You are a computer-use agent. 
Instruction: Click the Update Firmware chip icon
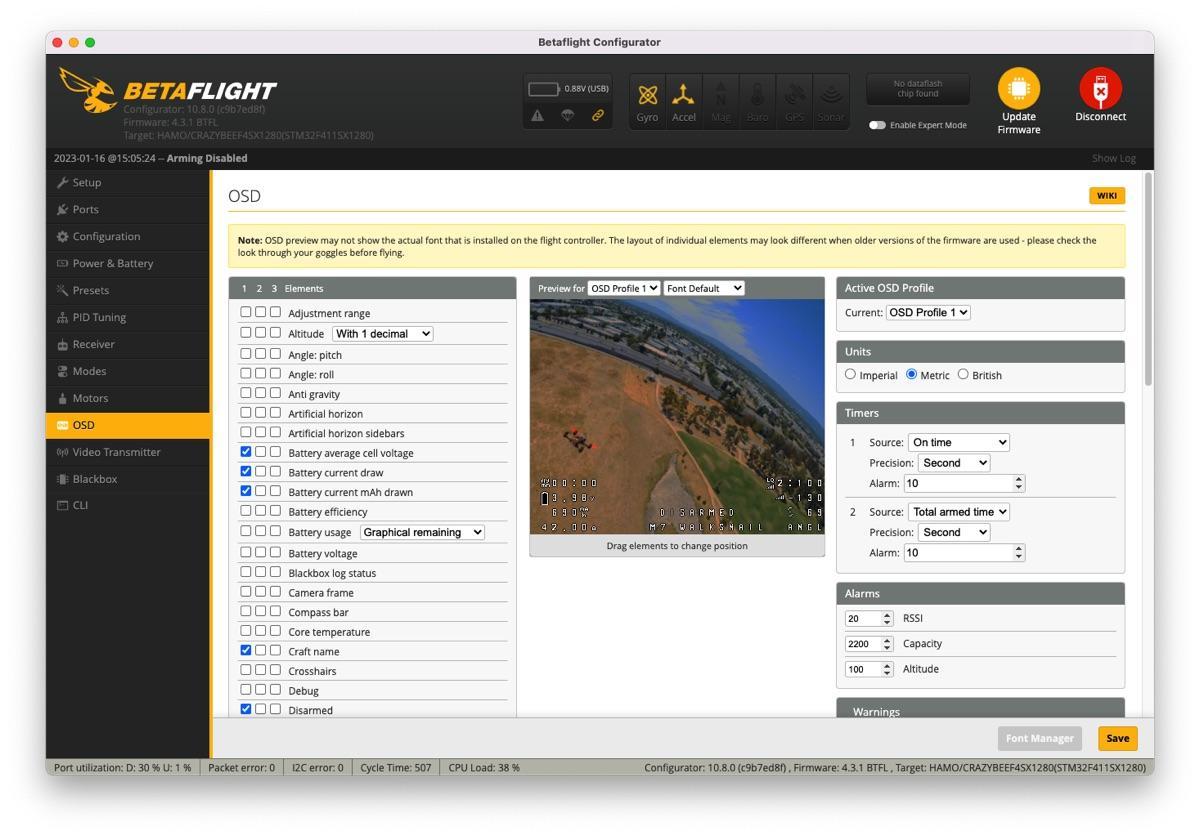tap(1018, 89)
